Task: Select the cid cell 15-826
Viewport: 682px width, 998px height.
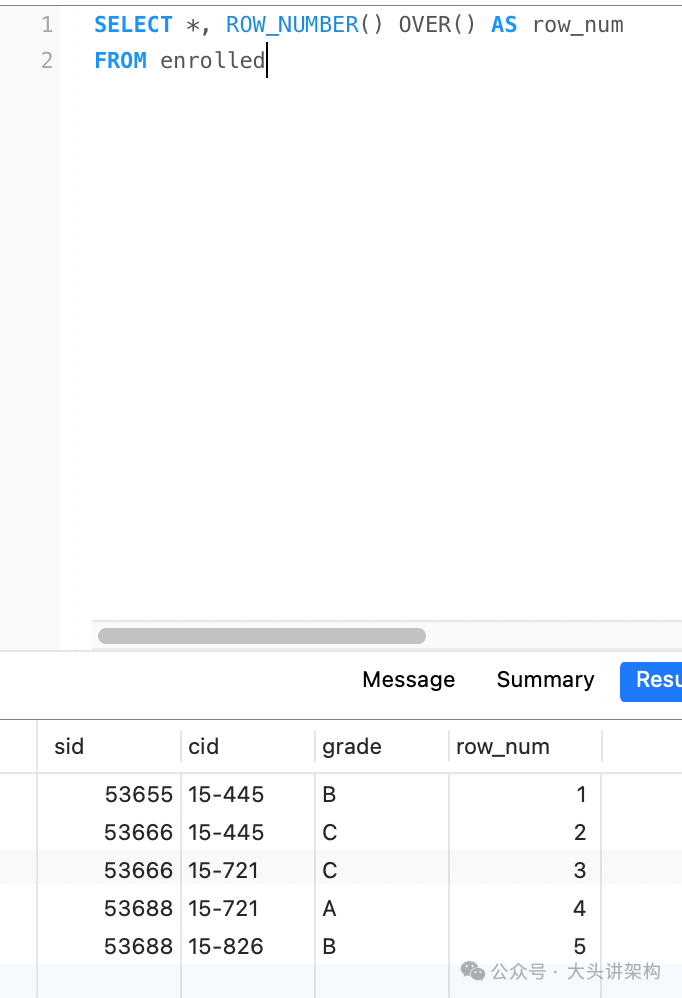Action: 226,946
